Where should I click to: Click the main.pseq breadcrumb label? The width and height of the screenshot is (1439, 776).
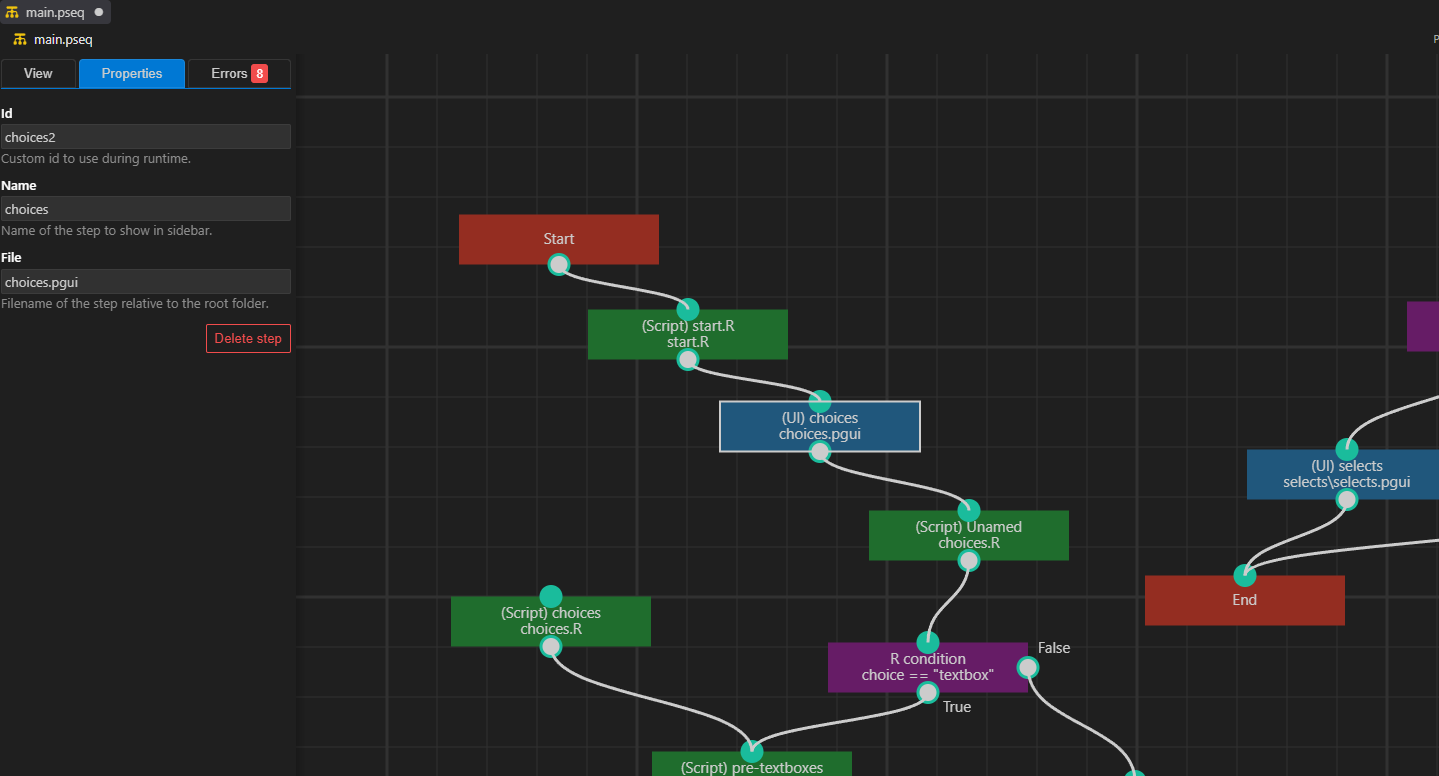point(63,40)
